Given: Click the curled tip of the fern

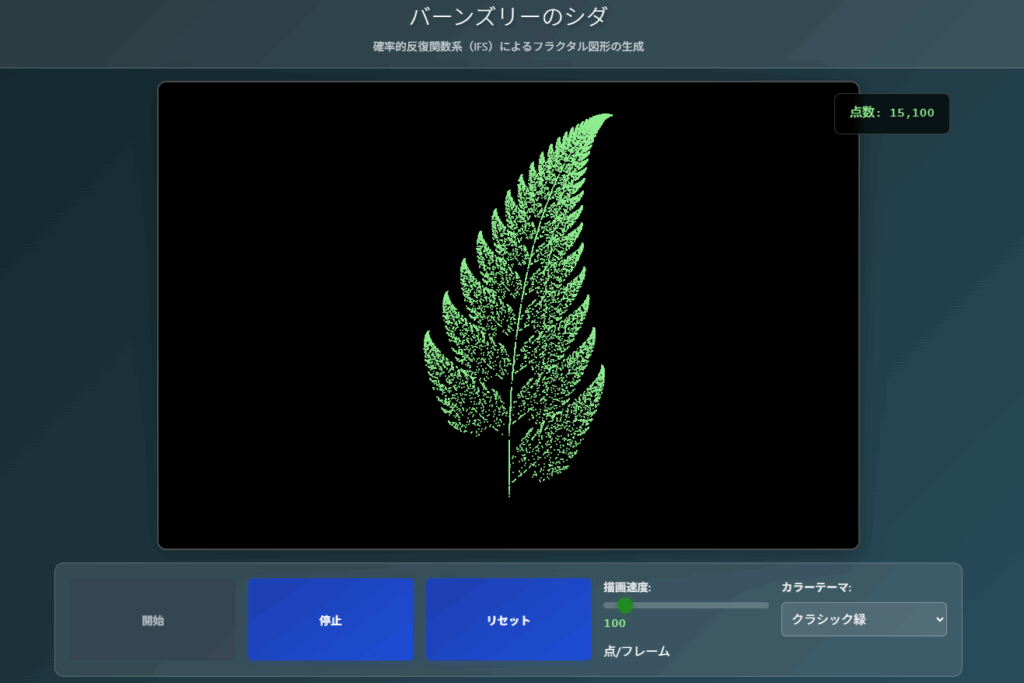Looking at the screenshot, I should click(604, 119).
